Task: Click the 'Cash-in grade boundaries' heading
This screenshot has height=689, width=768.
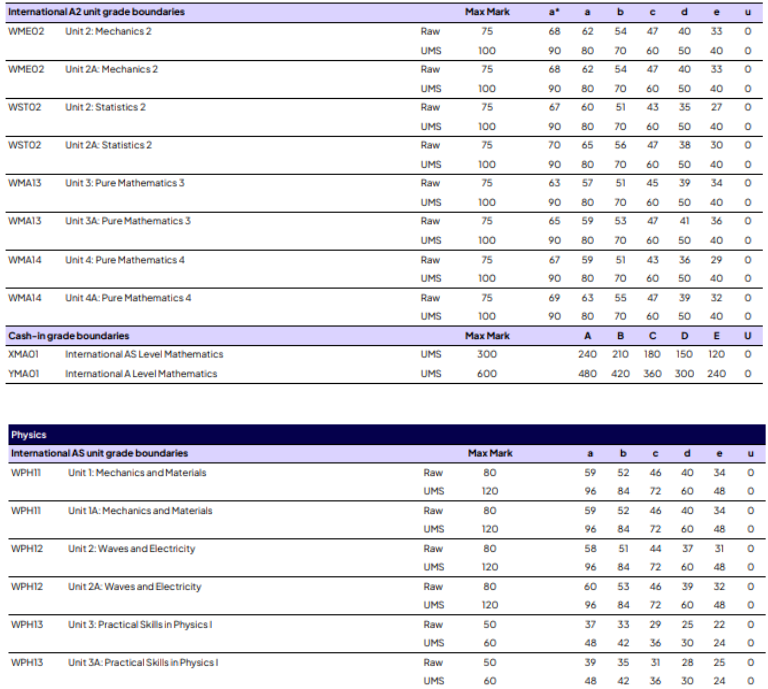Action: click(68, 336)
